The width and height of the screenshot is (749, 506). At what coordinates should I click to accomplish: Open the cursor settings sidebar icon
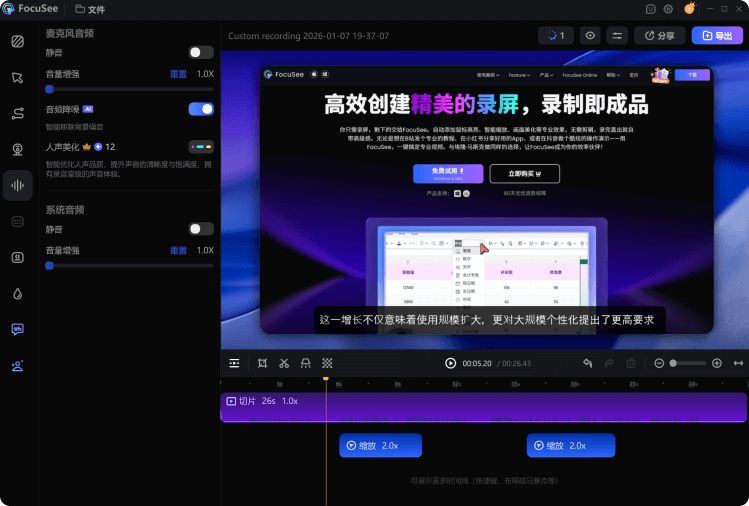tap(18, 77)
